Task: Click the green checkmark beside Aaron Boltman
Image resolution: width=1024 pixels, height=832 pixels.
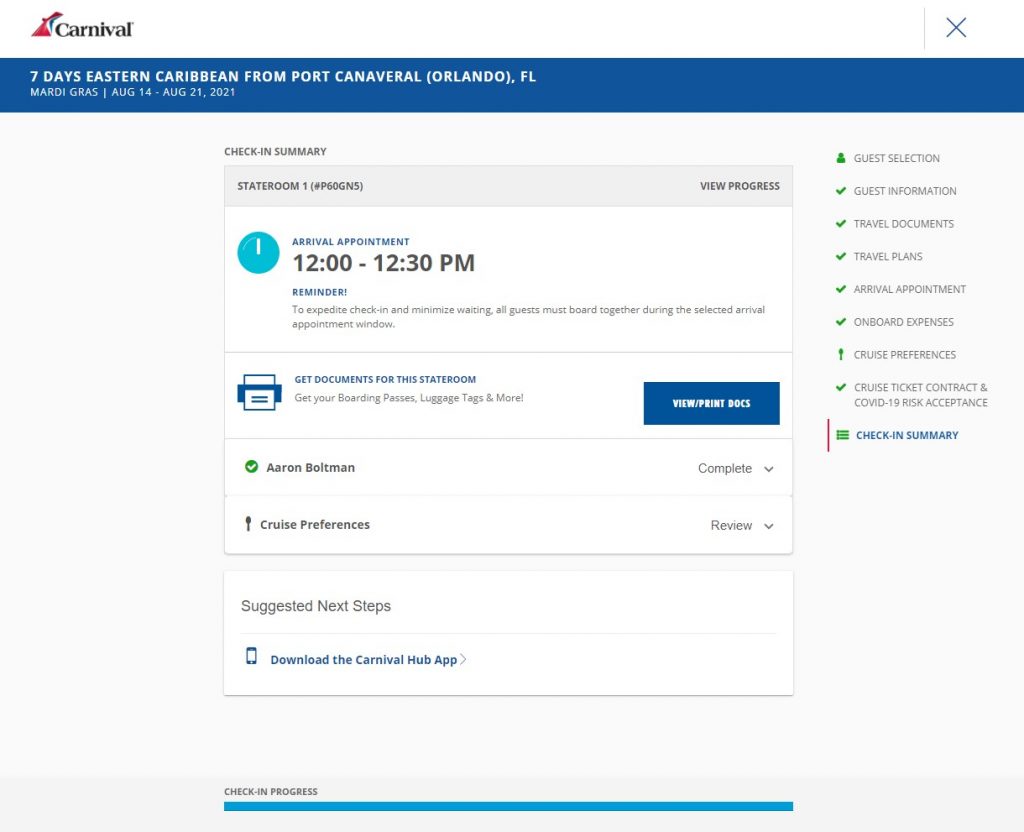Action: [x=252, y=467]
